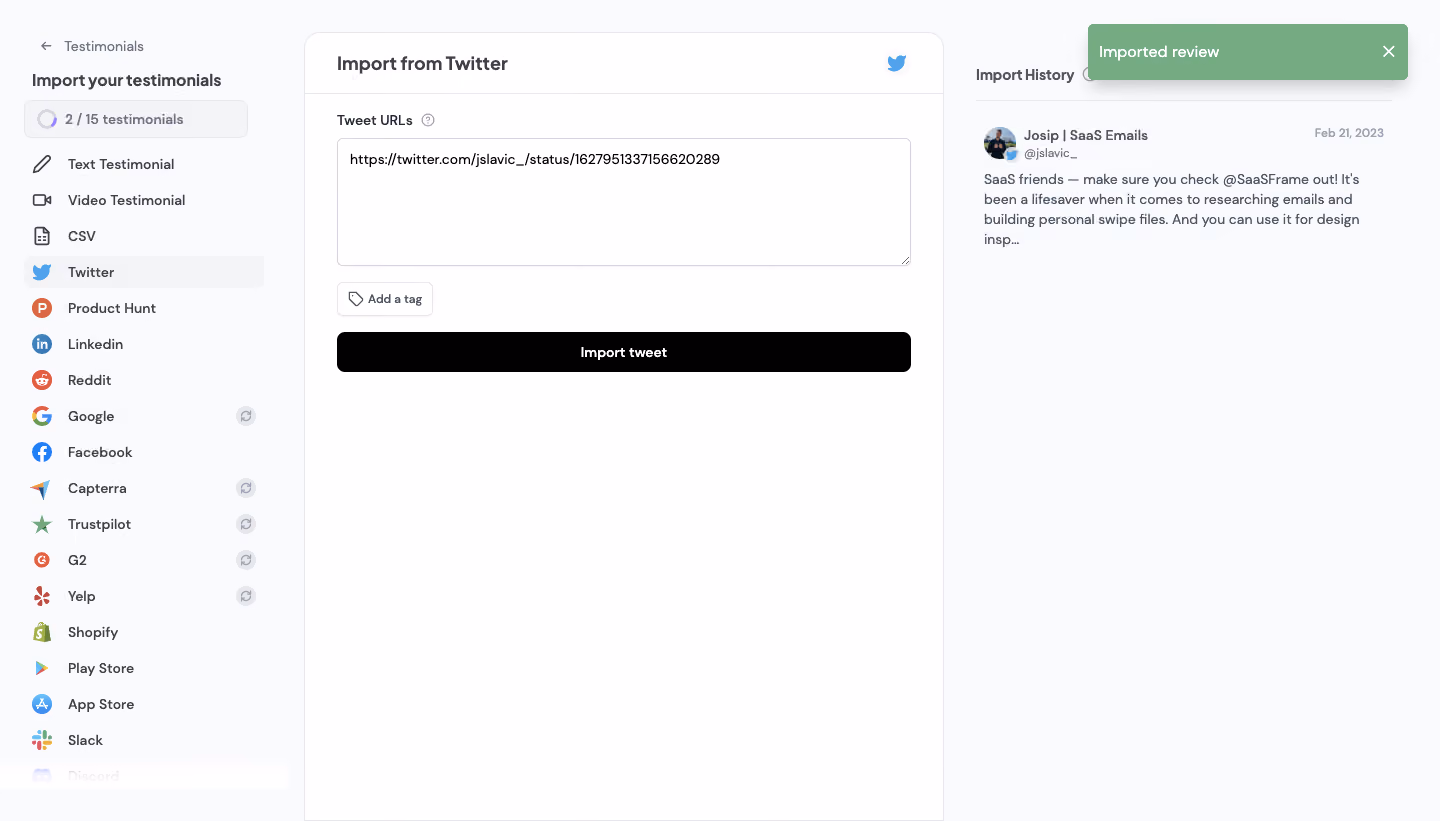Dismiss the Imported review notification

tap(1388, 52)
